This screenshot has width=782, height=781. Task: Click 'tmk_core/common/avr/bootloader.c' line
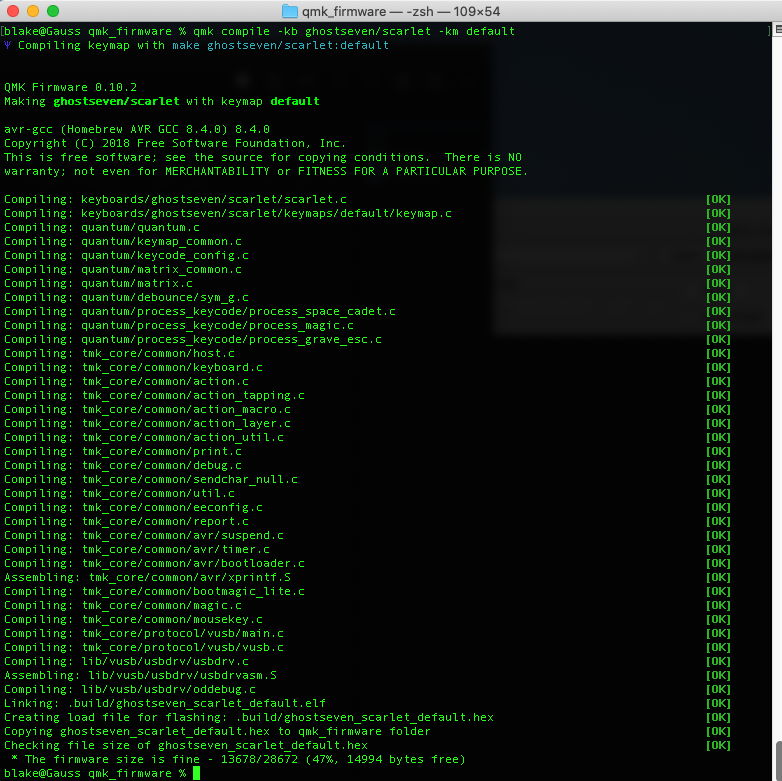[x=154, y=563]
